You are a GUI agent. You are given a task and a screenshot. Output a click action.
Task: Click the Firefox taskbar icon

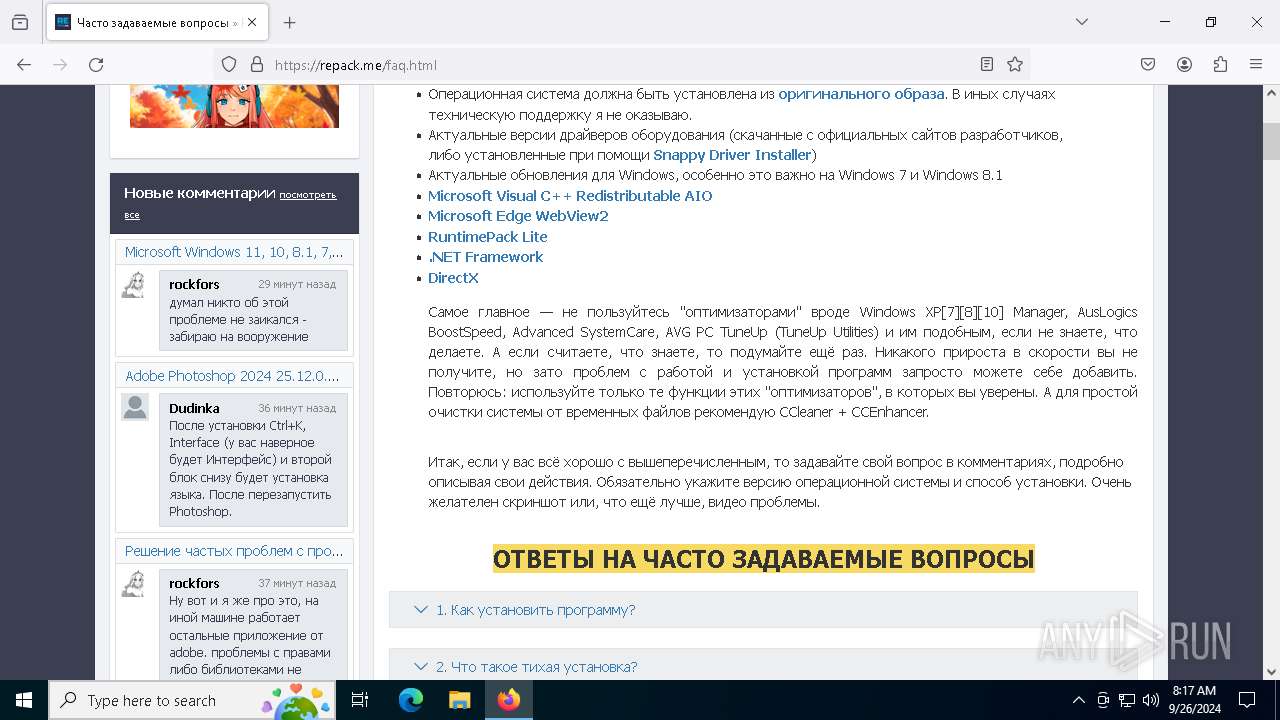pos(509,700)
